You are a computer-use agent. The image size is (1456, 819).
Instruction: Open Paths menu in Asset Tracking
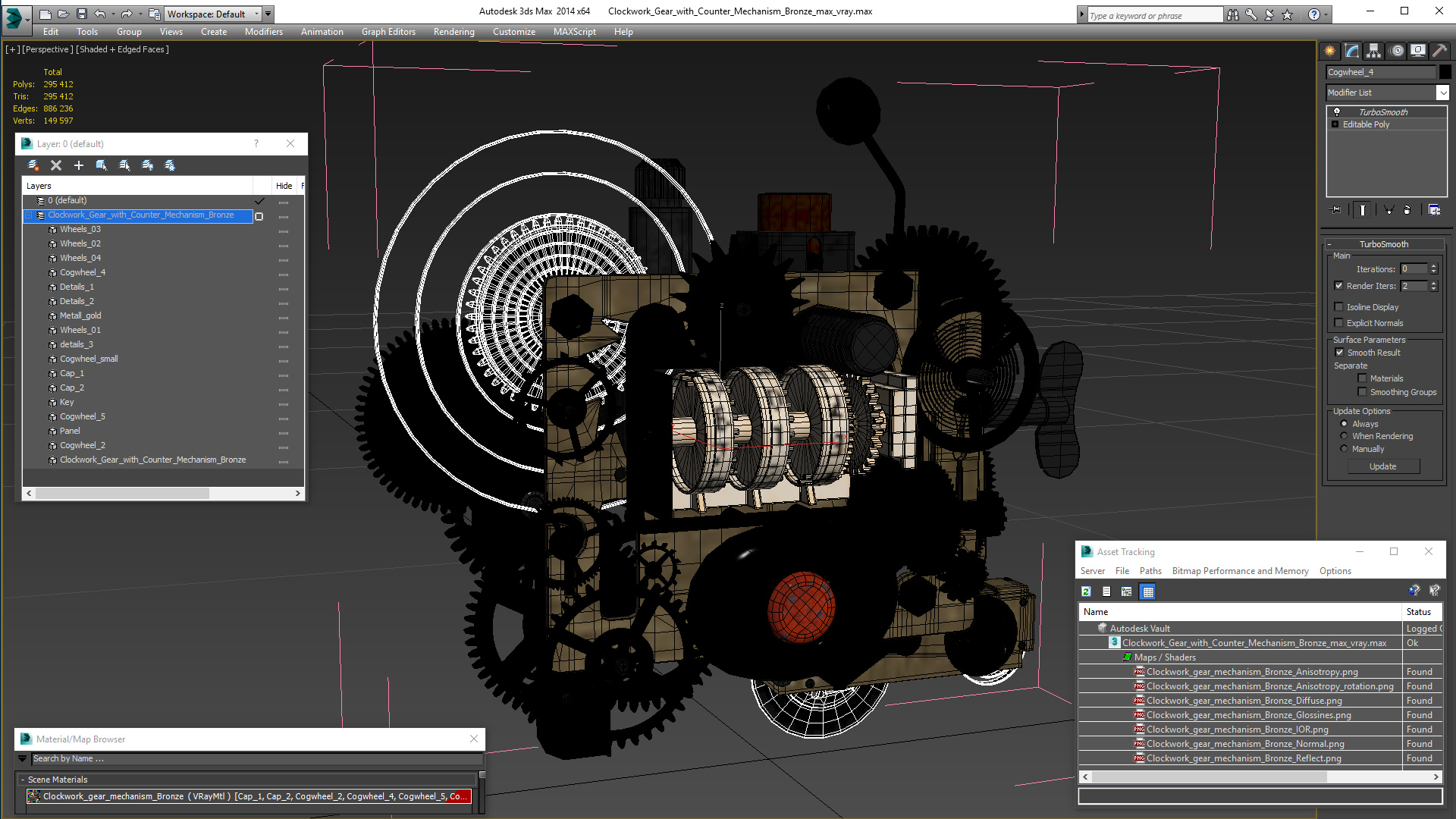click(1150, 571)
